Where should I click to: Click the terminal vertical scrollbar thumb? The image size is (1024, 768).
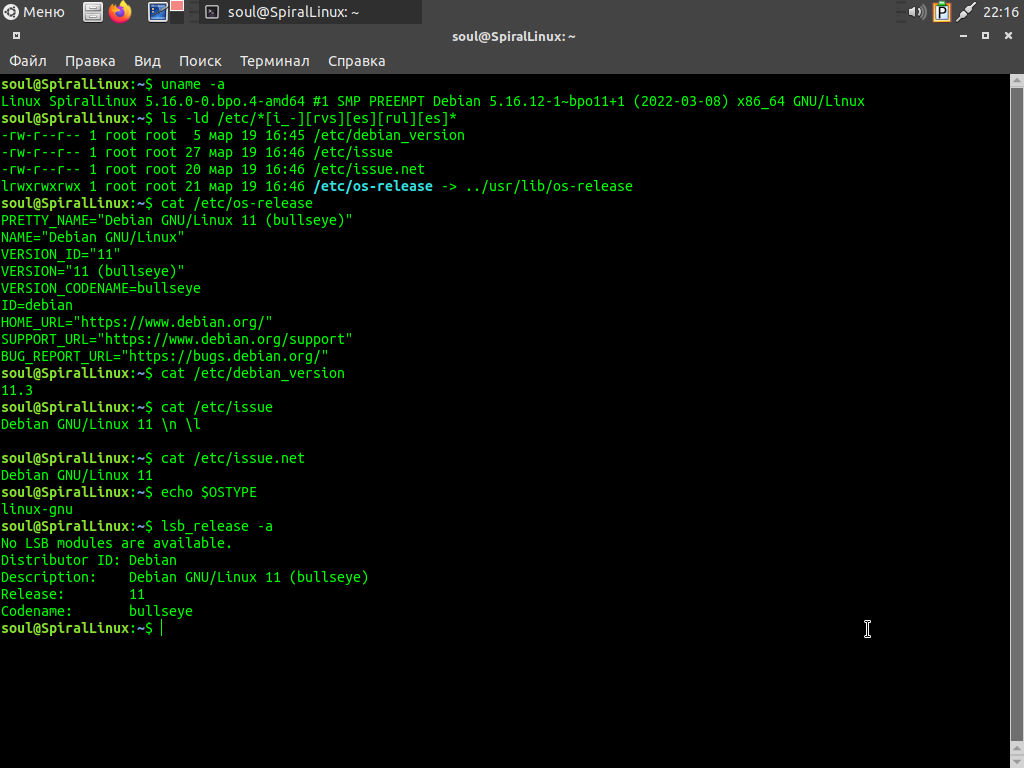click(x=1016, y=413)
